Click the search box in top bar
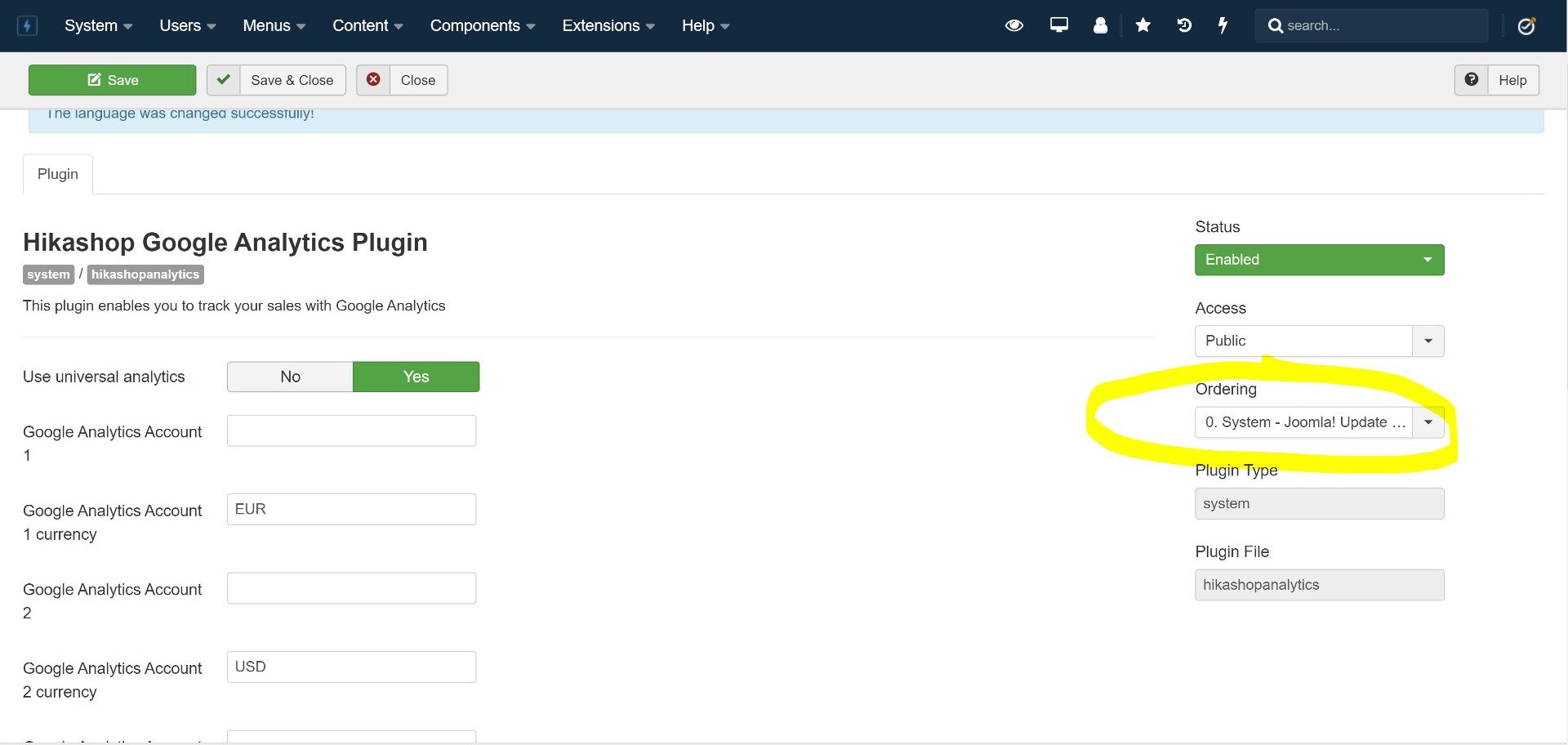This screenshot has width=1568, height=745. (x=1372, y=25)
